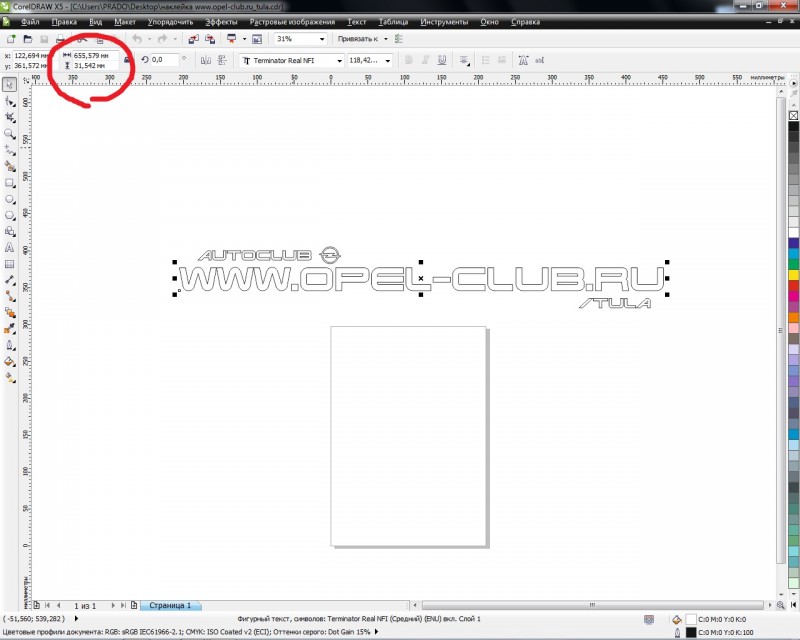Choose the Rectangle tool
800x640 pixels.
pyautogui.click(x=9, y=182)
